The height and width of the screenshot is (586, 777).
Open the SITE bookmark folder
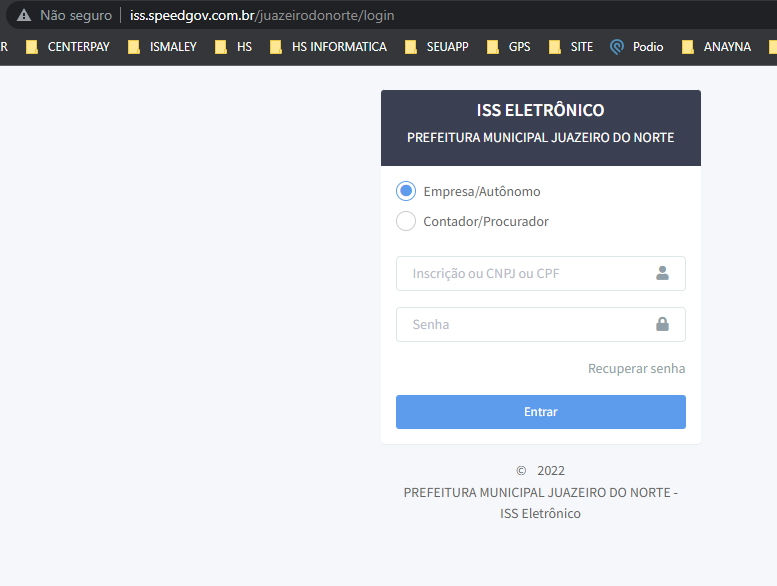coord(571,47)
